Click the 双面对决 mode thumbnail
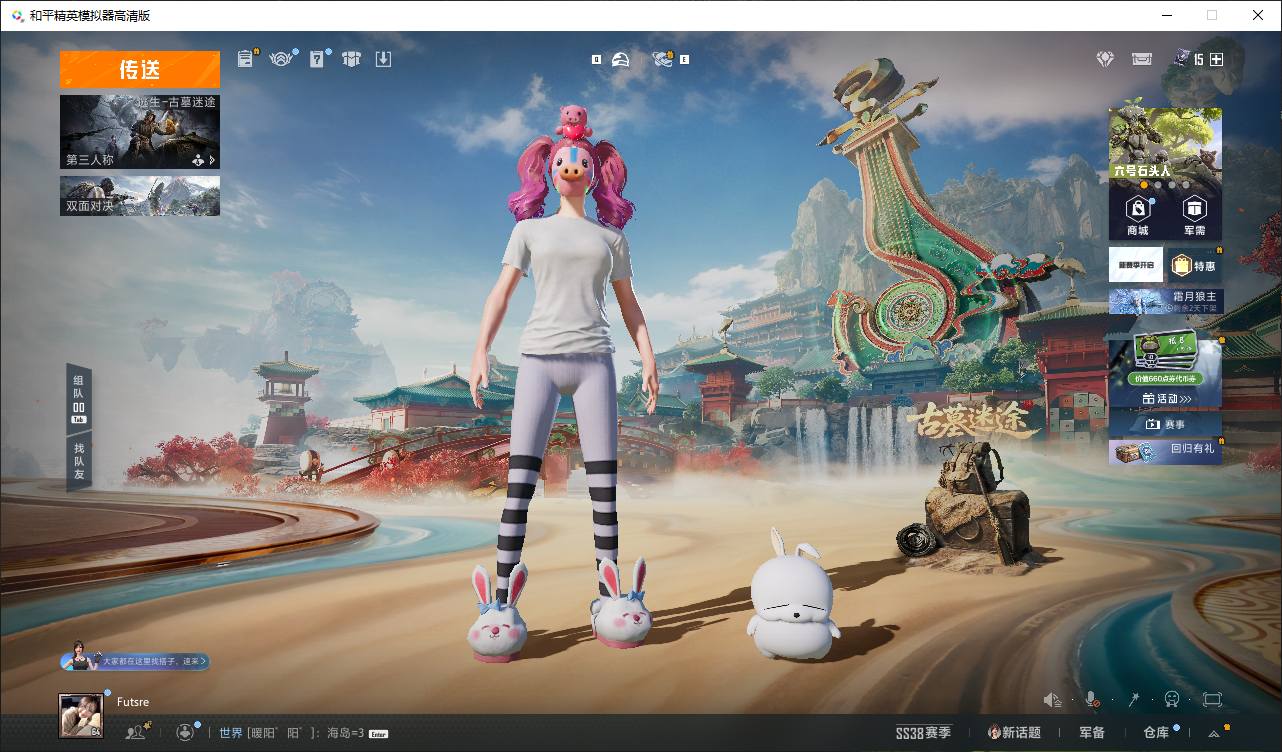The image size is (1282, 752). pos(139,196)
